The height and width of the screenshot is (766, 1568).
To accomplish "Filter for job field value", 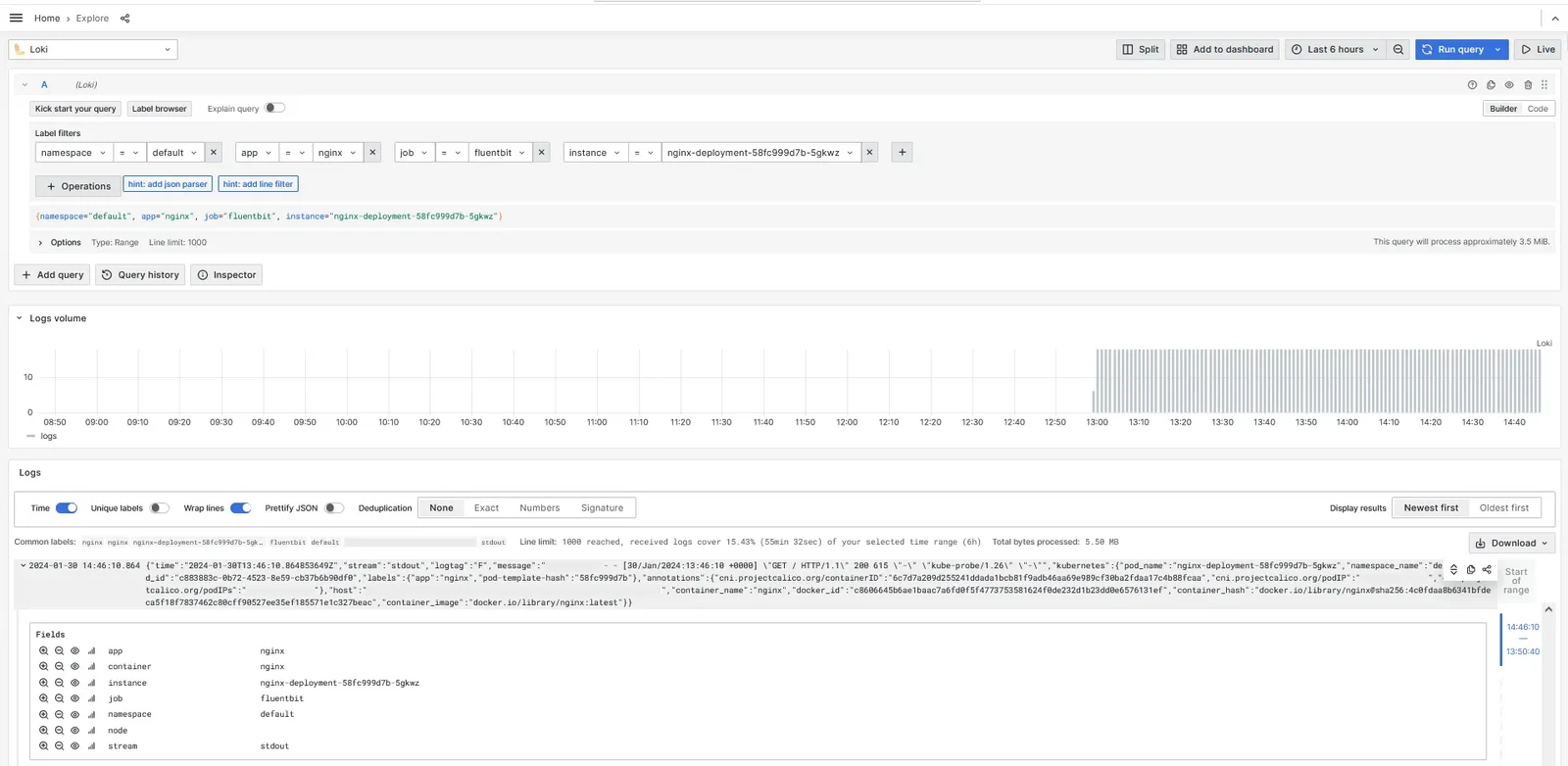I will [x=43, y=698].
